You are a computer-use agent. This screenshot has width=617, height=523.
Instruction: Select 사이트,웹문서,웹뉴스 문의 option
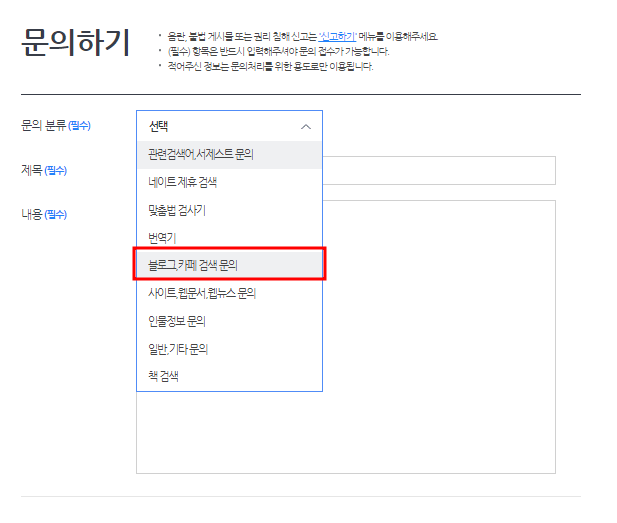[x=229, y=293]
